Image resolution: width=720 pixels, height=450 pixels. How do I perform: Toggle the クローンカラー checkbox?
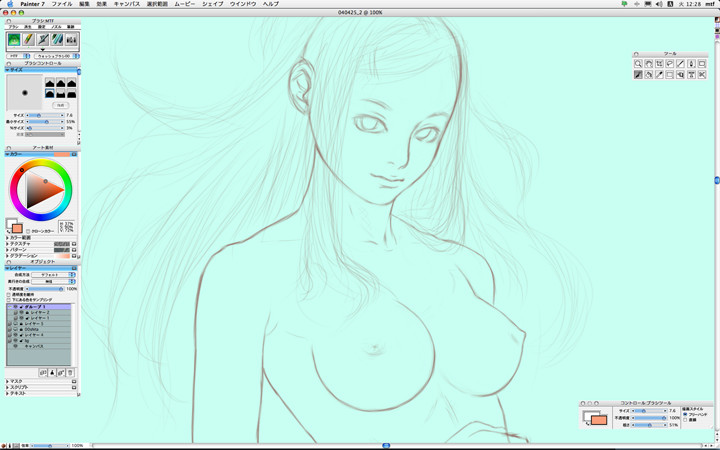click(28, 231)
